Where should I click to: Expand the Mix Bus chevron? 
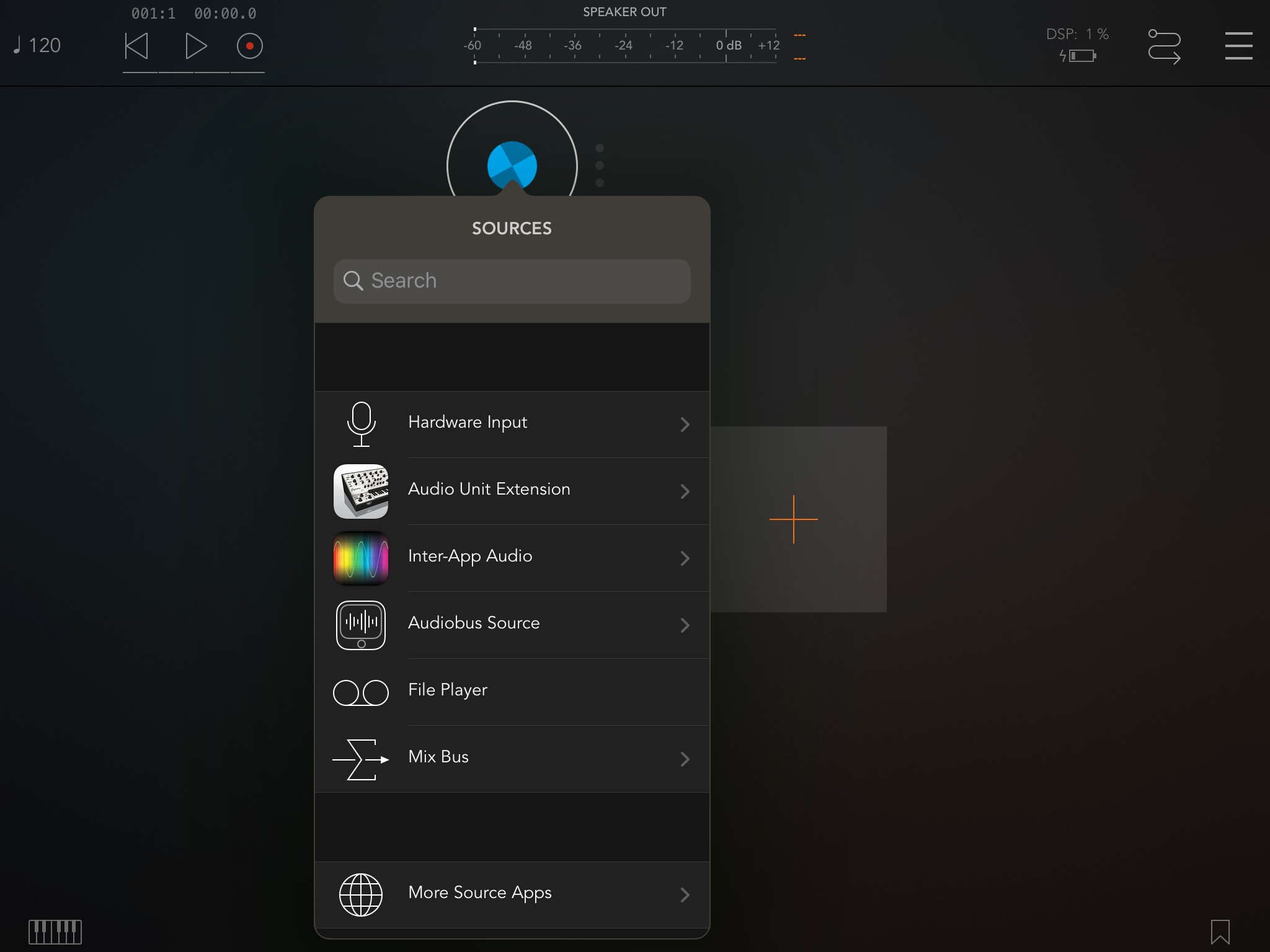[x=685, y=759]
